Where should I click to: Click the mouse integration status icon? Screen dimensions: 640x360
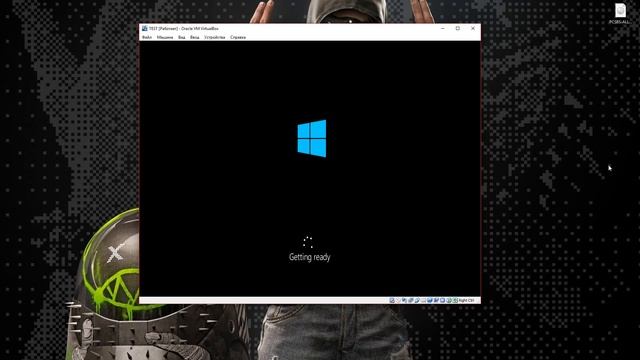coord(449,300)
